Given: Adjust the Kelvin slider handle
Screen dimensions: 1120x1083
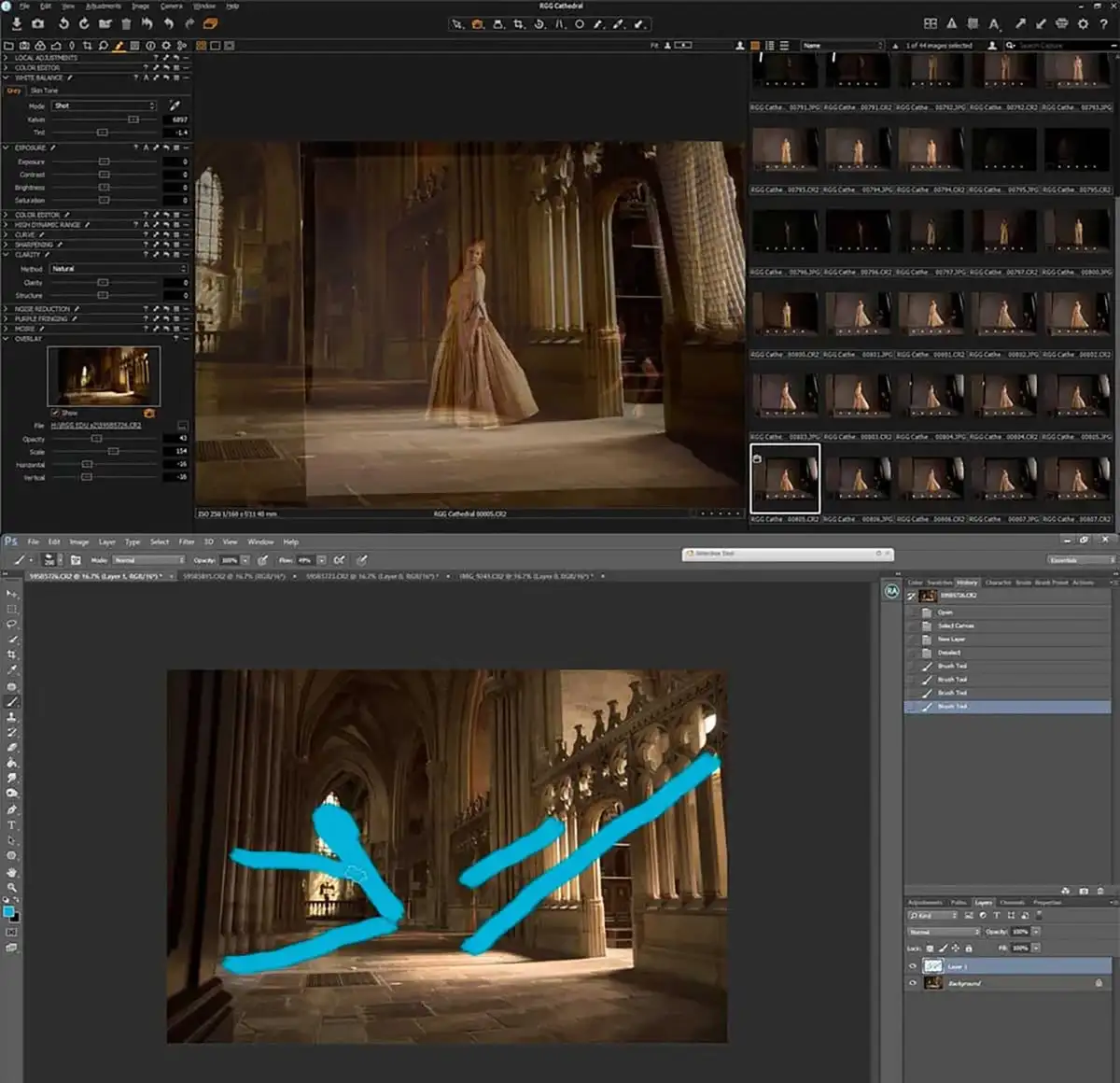Looking at the screenshot, I should (x=133, y=120).
